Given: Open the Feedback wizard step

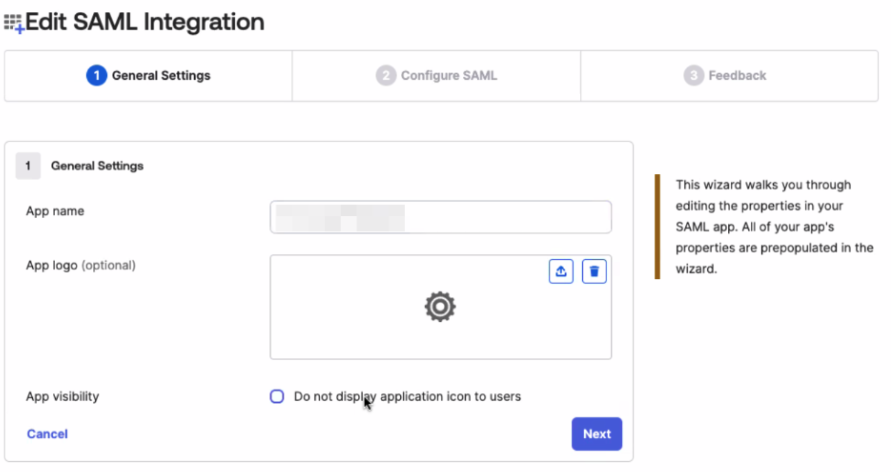Looking at the screenshot, I should [x=729, y=76].
